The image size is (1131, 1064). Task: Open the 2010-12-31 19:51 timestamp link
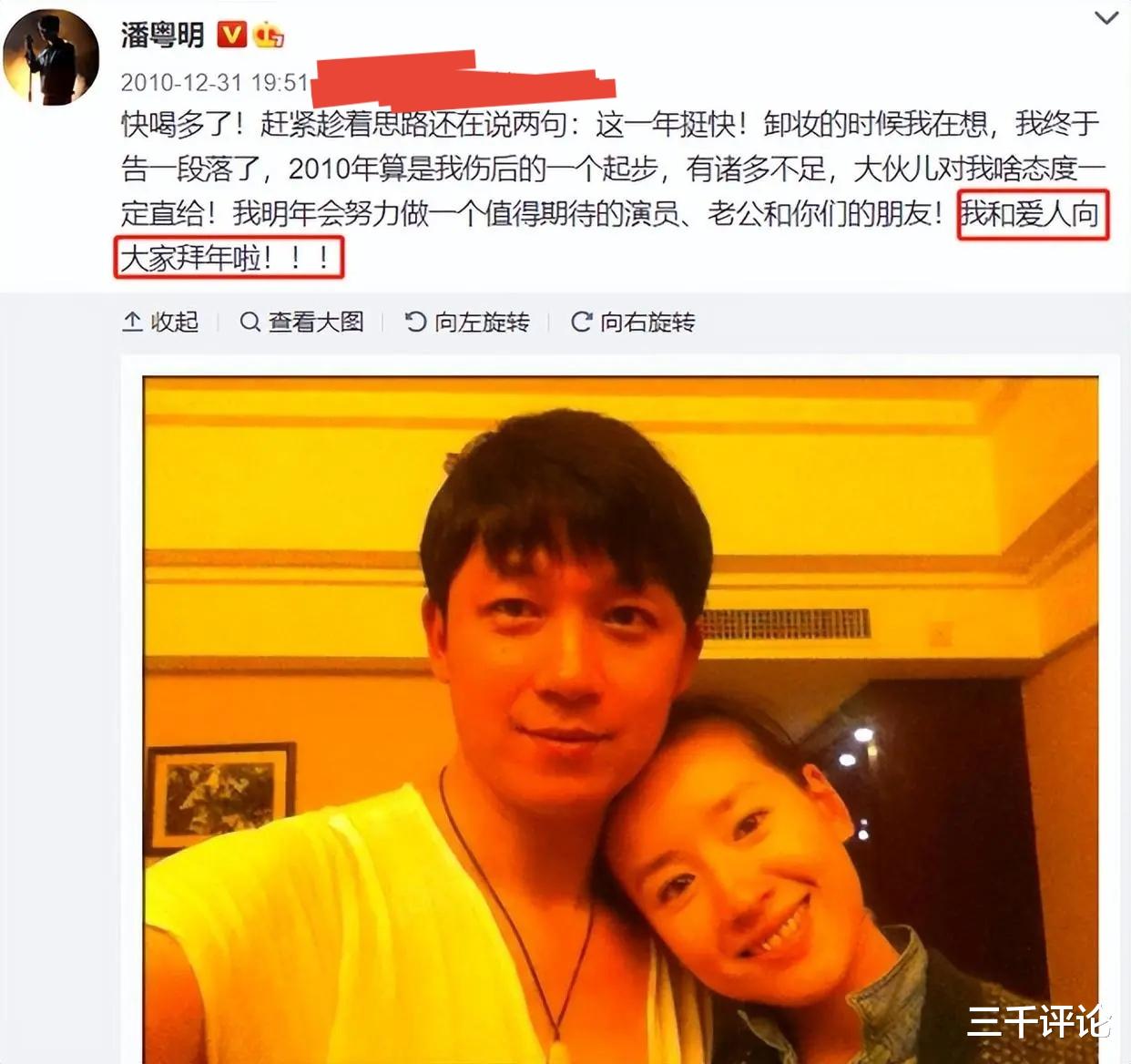[215, 83]
